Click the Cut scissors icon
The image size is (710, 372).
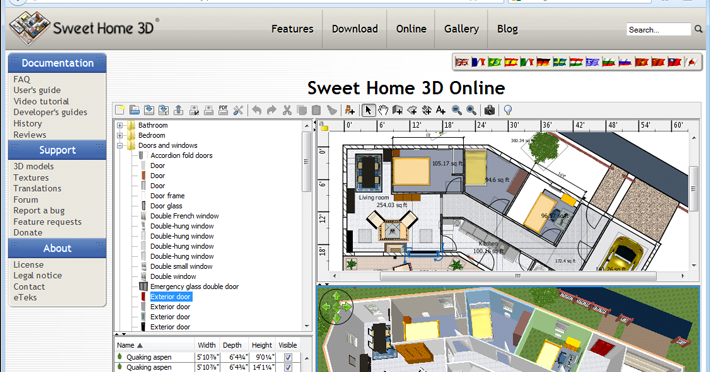pos(287,110)
